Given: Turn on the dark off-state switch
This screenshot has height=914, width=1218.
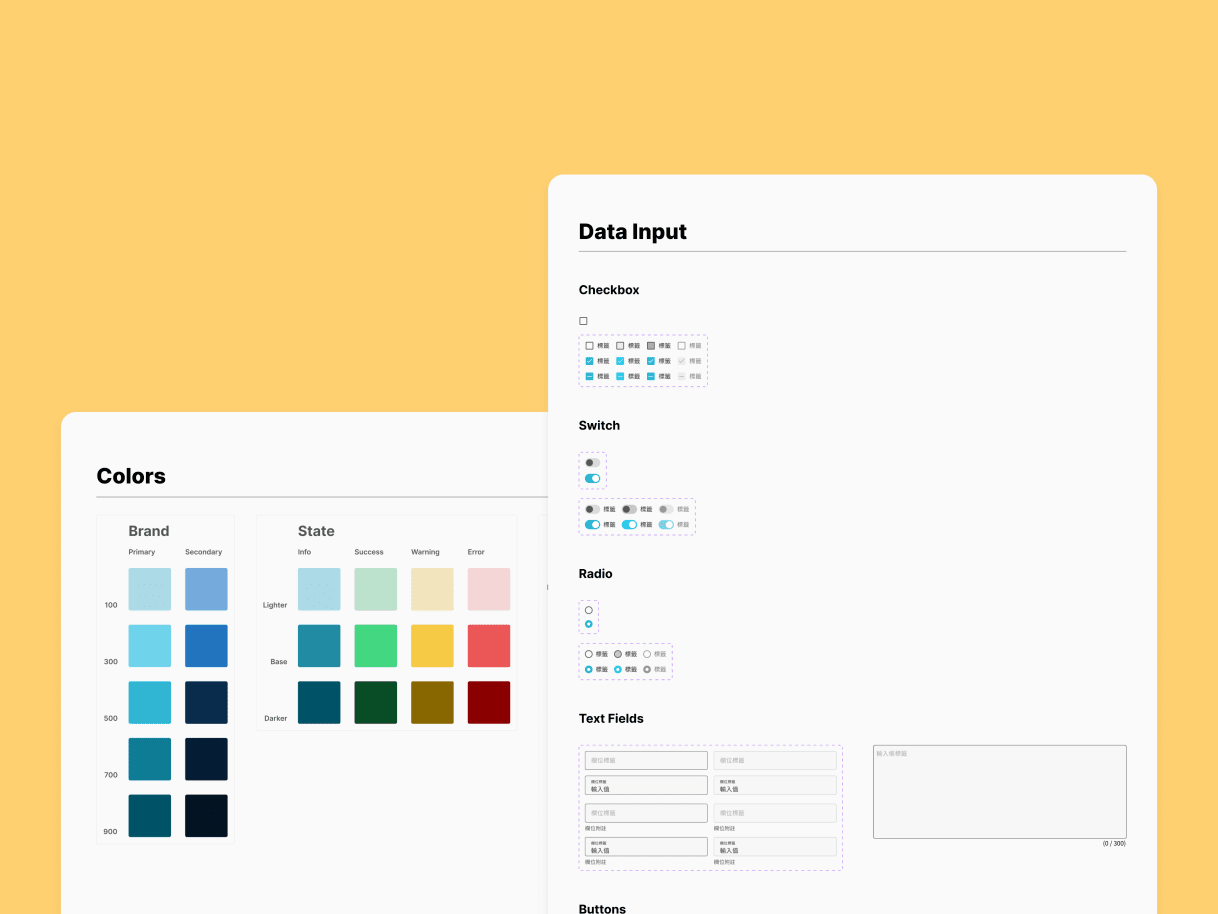Looking at the screenshot, I should pos(590,463).
